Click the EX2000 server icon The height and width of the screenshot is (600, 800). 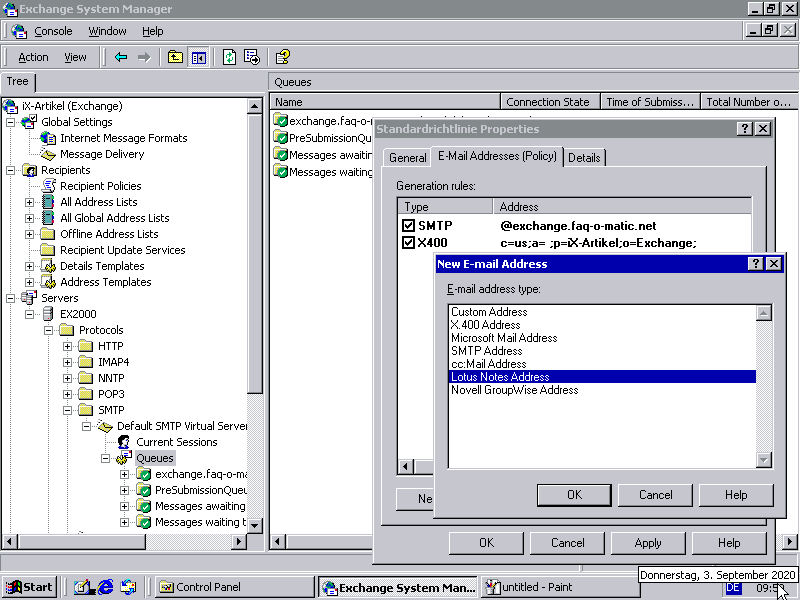48,314
